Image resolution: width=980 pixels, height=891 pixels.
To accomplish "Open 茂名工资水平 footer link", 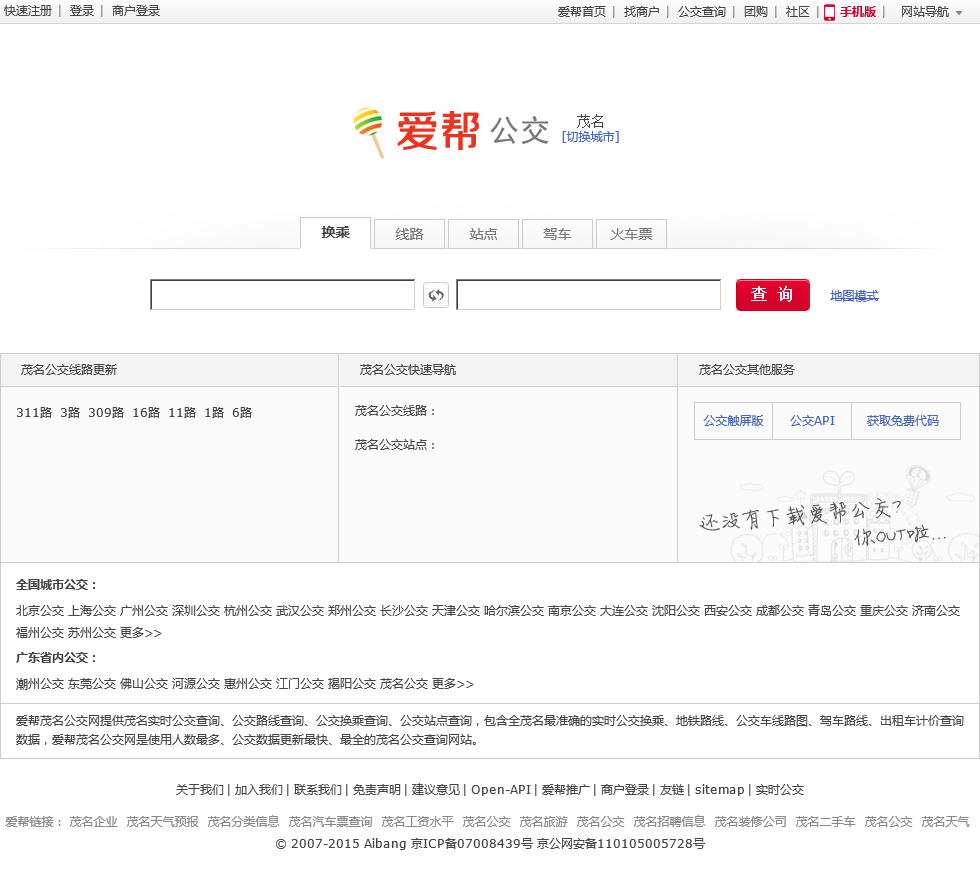I will (418, 822).
